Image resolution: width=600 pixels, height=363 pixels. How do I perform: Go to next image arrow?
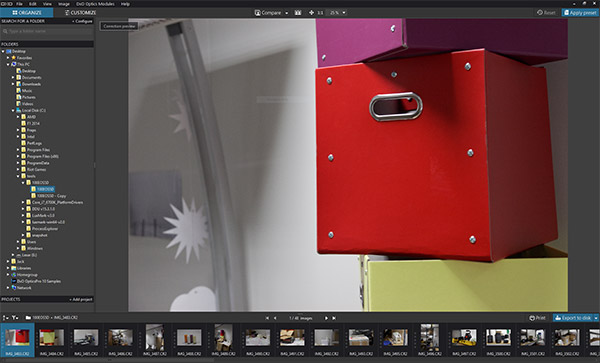(x=326, y=318)
